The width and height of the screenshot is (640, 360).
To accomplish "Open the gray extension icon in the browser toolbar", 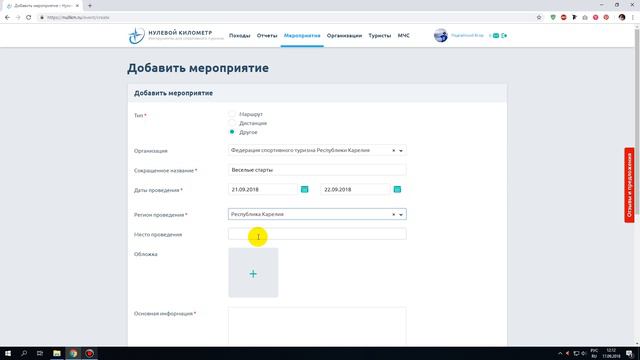I will [x=585, y=18].
